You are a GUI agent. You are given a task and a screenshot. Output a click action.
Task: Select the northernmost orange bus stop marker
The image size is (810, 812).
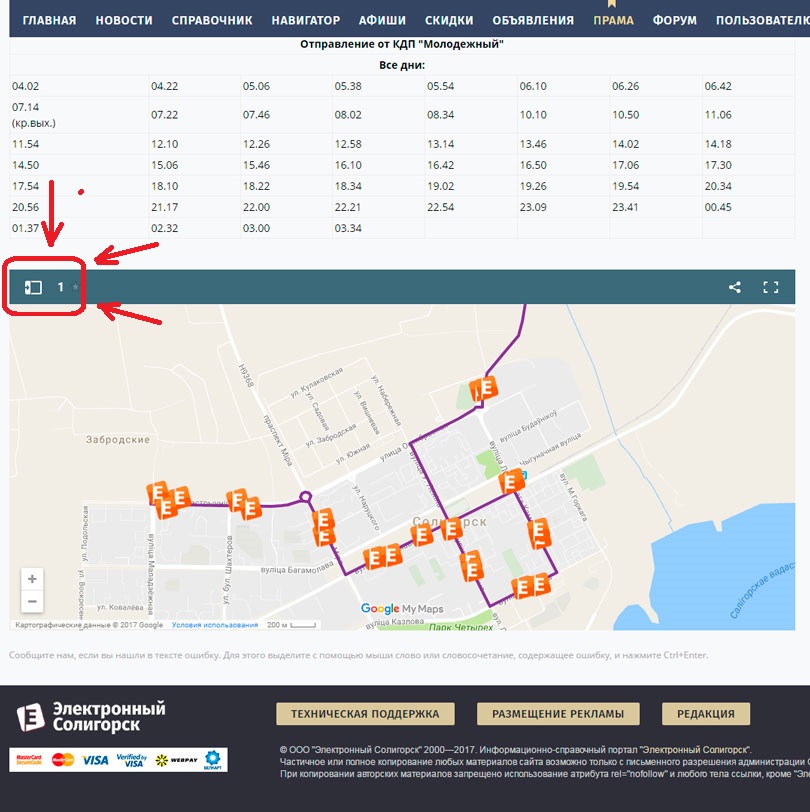coord(484,388)
